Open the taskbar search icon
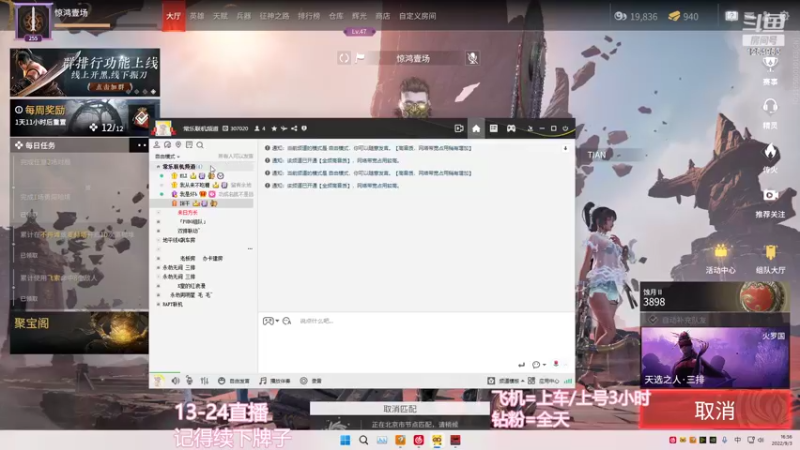This screenshot has height=450, width=800. (363, 440)
